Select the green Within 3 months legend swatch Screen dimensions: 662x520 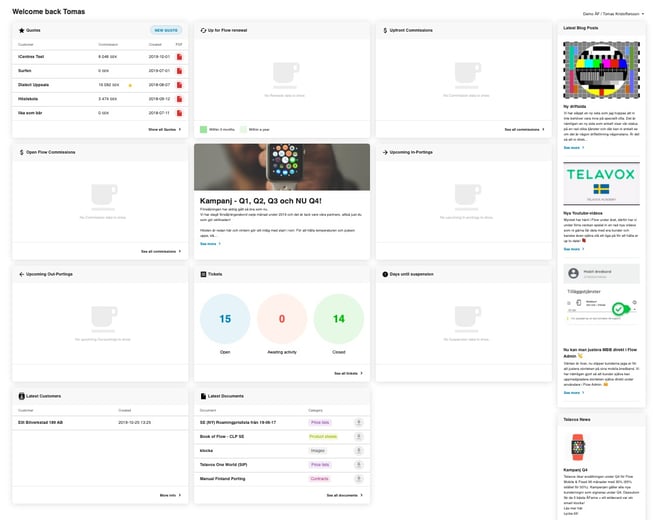203,130
